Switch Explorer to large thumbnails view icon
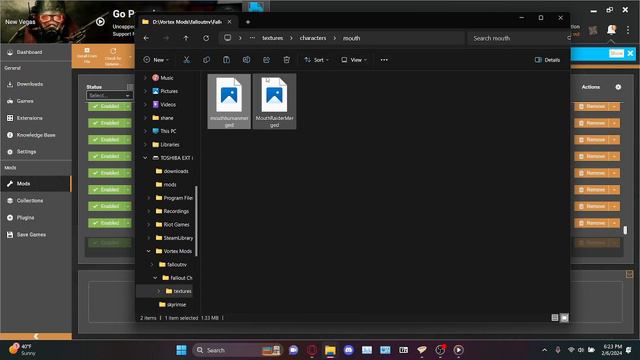The image size is (640, 360). tap(564, 318)
